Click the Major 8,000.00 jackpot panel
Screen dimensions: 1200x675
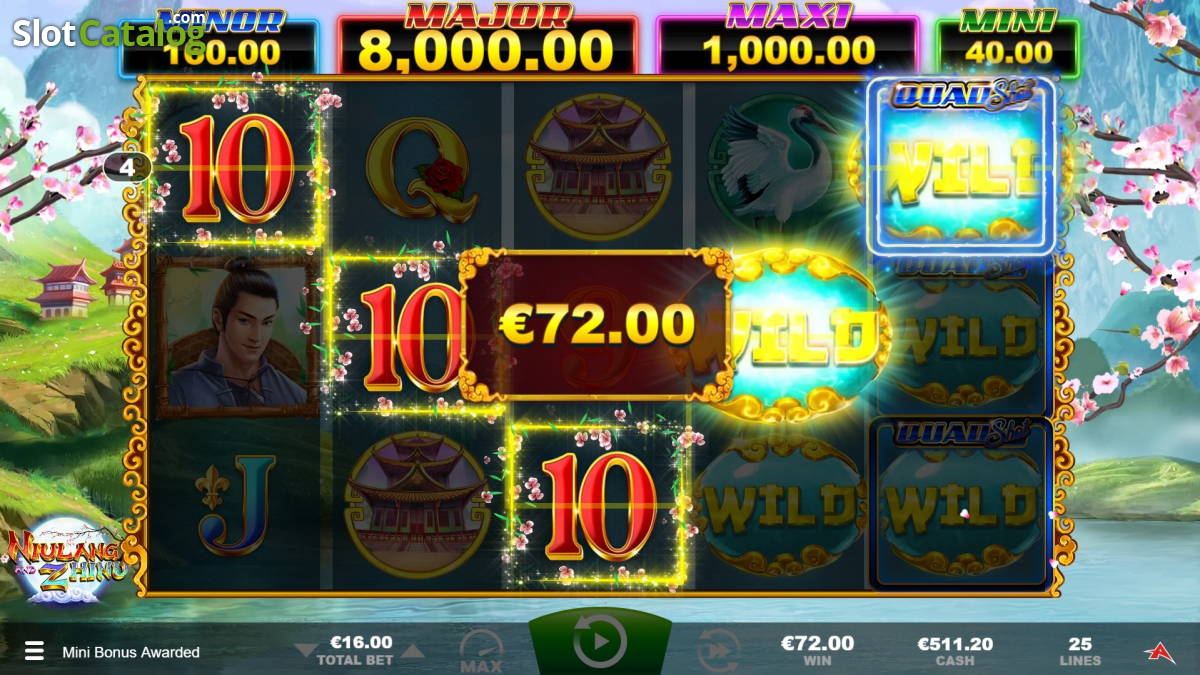[x=487, y=41]
